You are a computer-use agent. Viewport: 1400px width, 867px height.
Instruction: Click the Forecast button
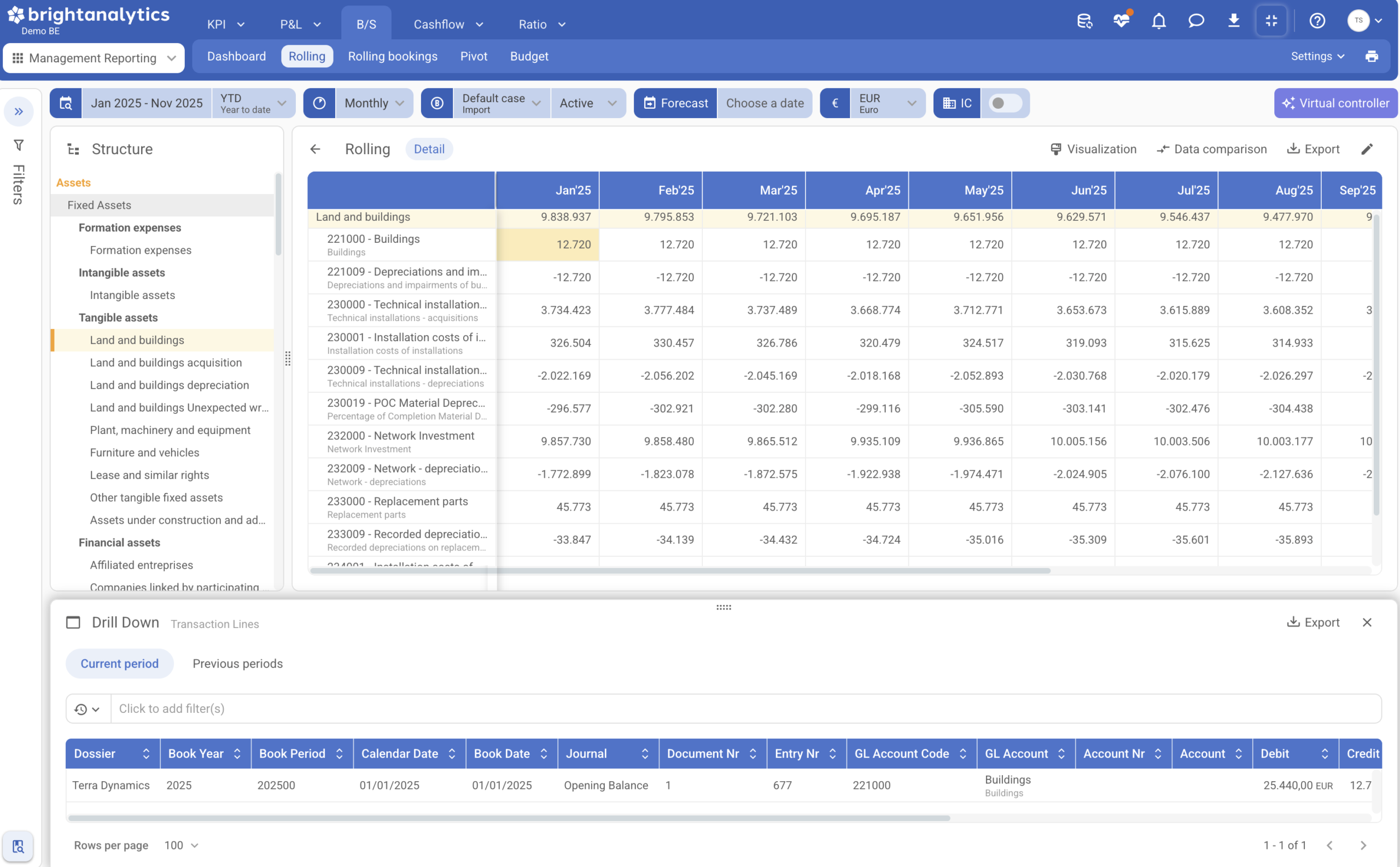[x=675, y=103]
